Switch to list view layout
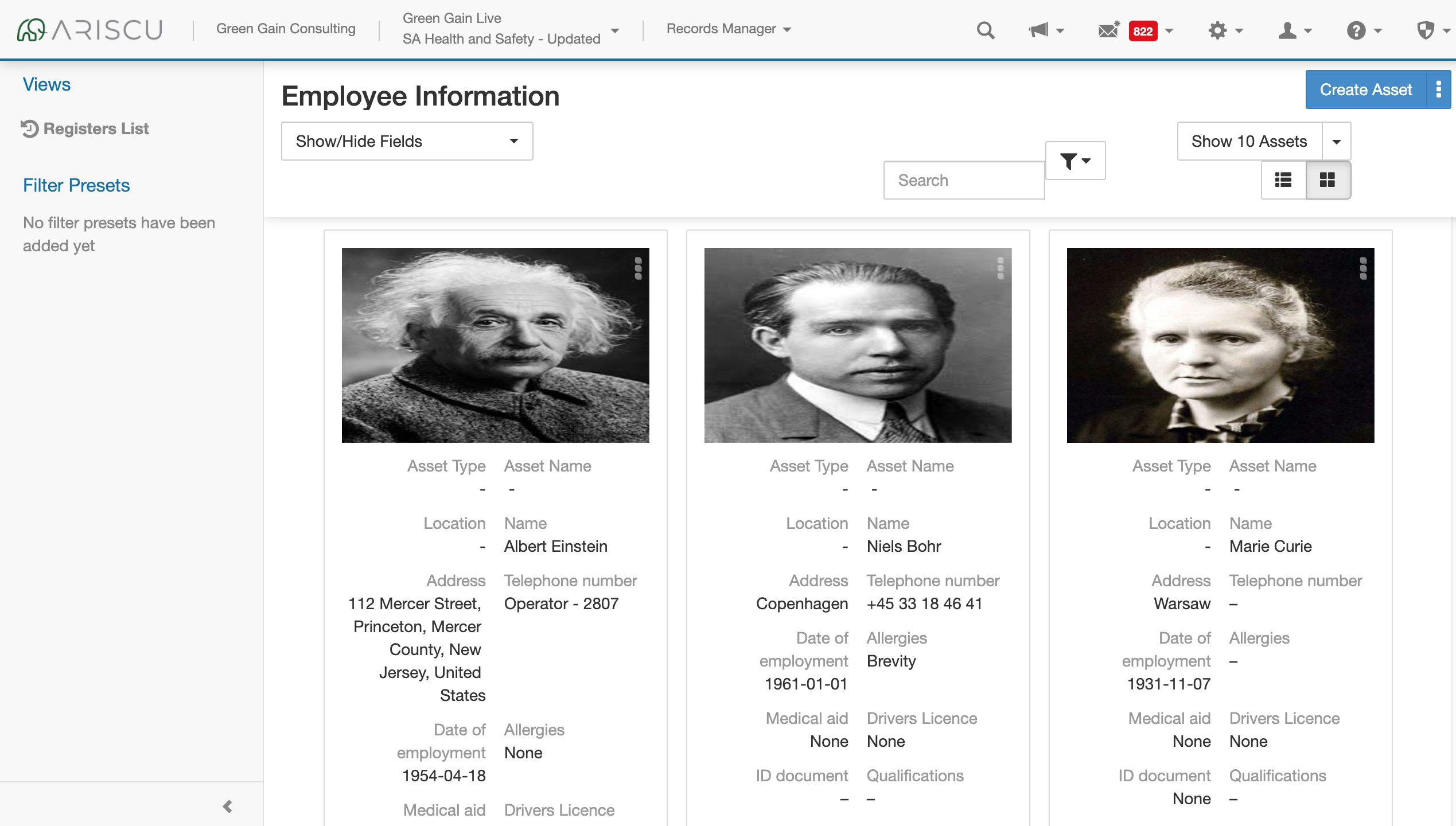 click(x=1283, y=180)
